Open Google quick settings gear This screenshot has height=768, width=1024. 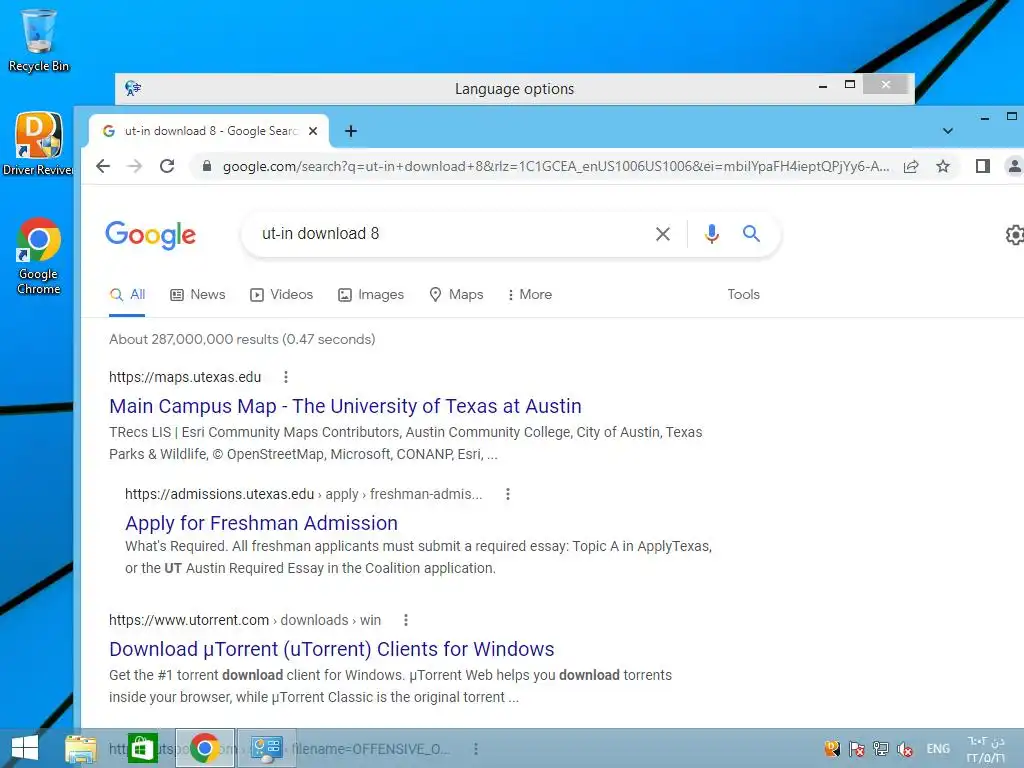[1014, 235]
